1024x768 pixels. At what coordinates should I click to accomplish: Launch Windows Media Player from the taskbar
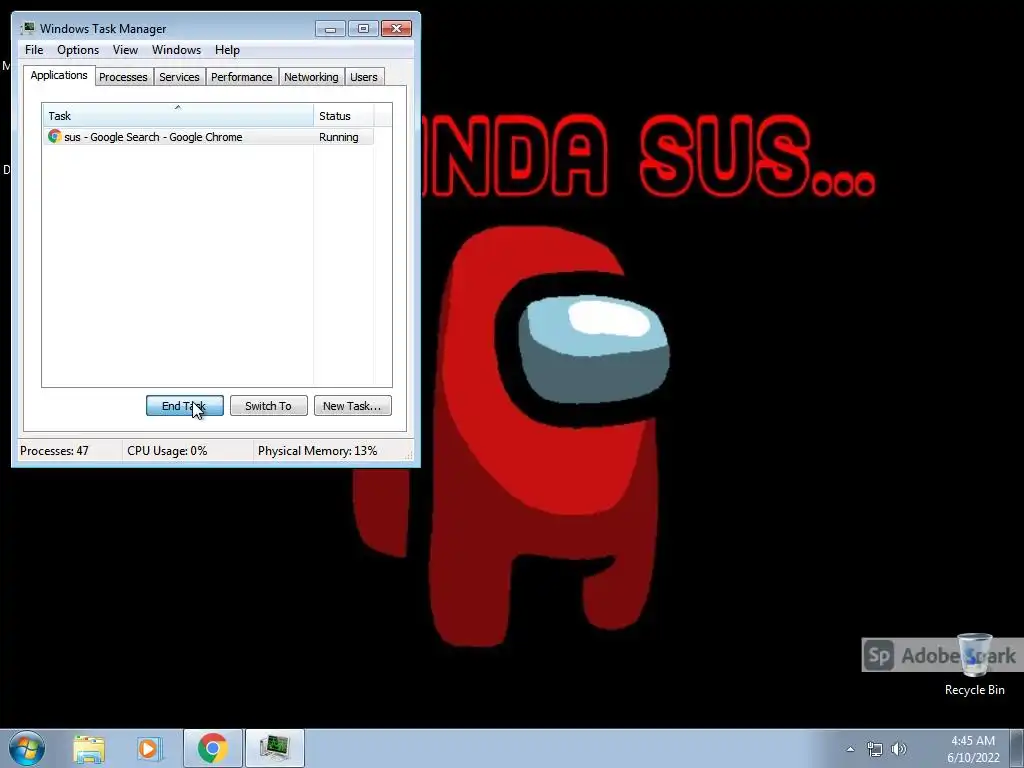pyautogui.click(x=150, y=748)
